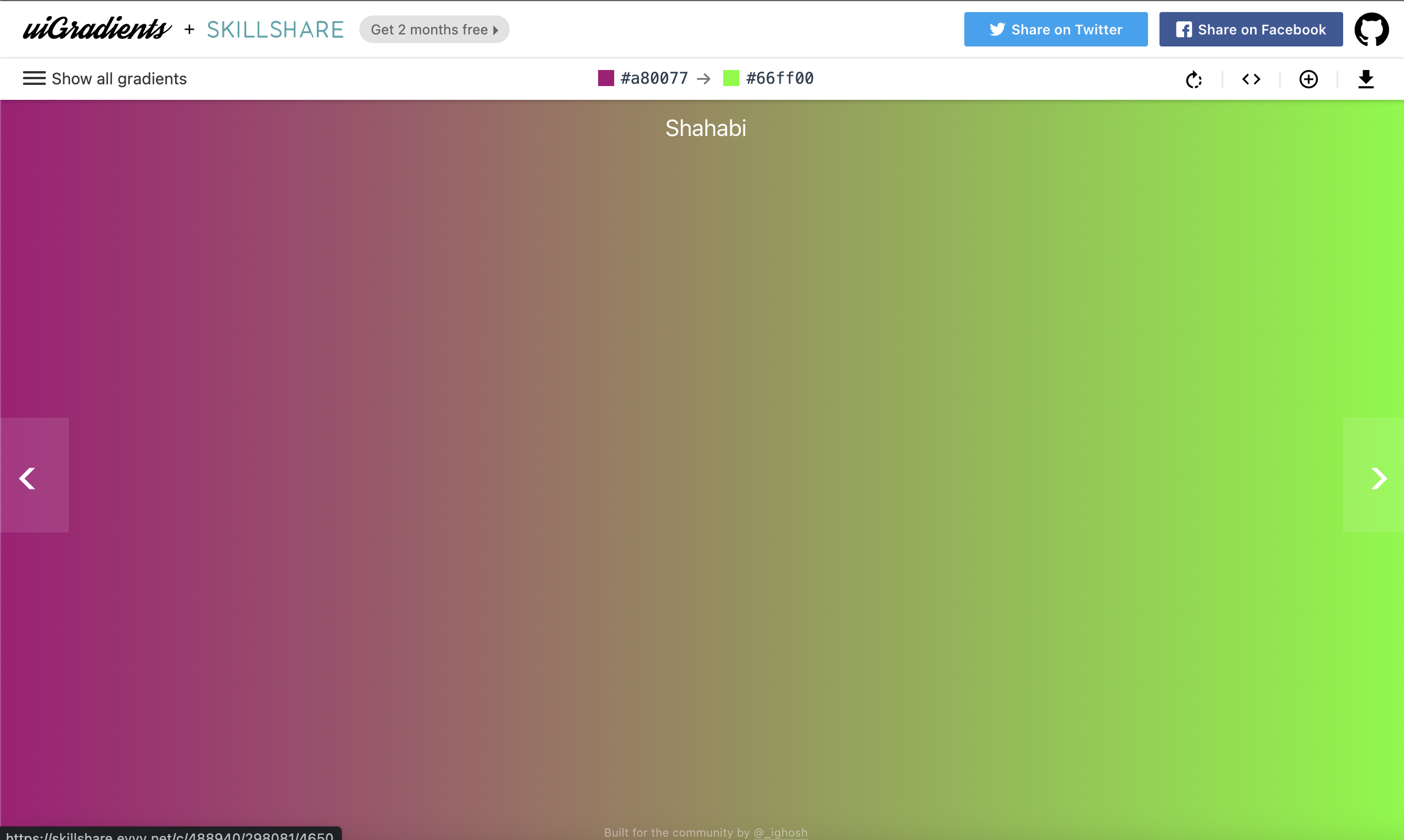
Task: Rotate the gradient direction
Action: coord(1194,79)
